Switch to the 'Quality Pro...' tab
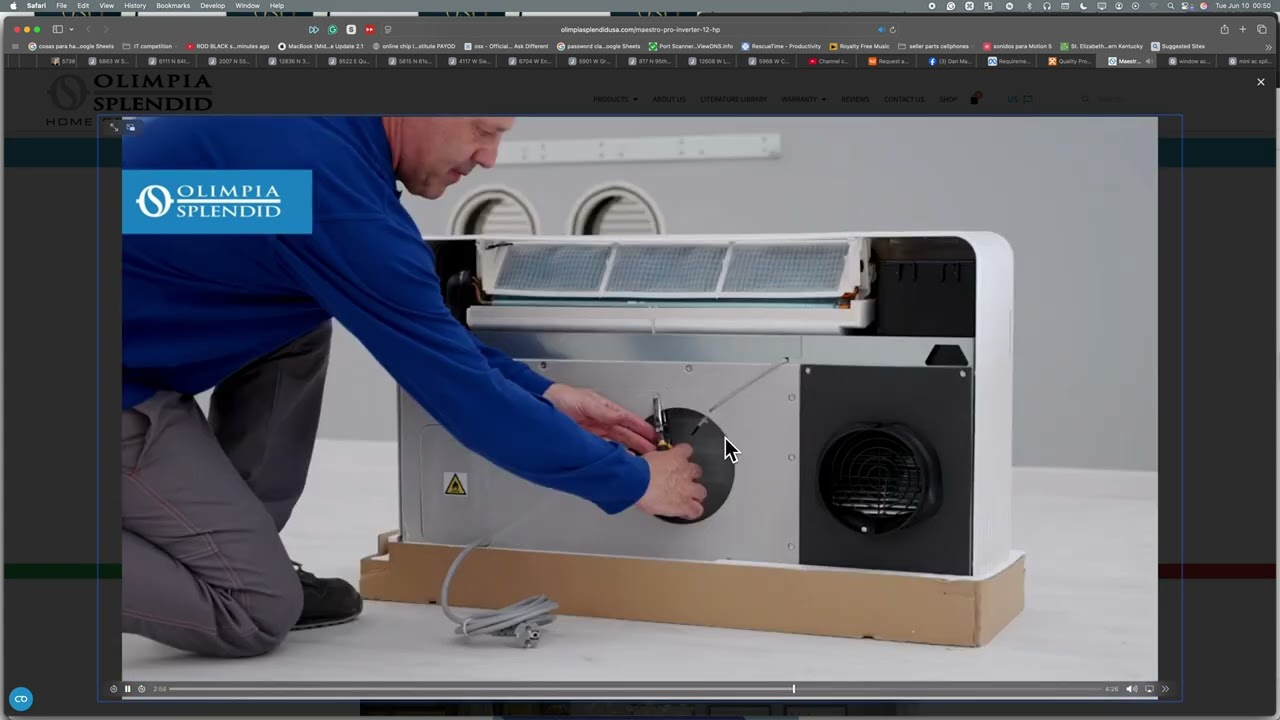This screenshot has width=1280, height=720. point(1069,61)
